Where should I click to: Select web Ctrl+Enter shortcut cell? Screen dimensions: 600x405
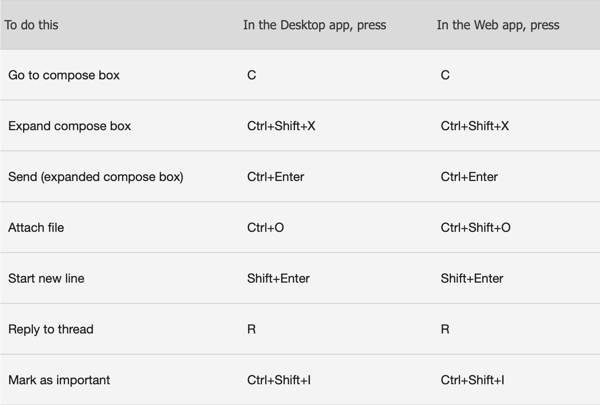pos(469,177)
